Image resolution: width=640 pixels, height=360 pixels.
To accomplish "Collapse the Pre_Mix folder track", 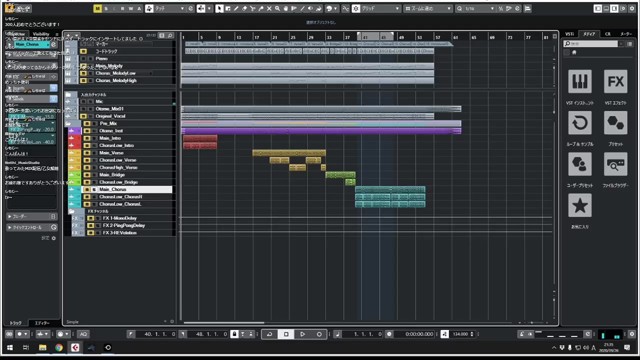I will pos(68,124).
